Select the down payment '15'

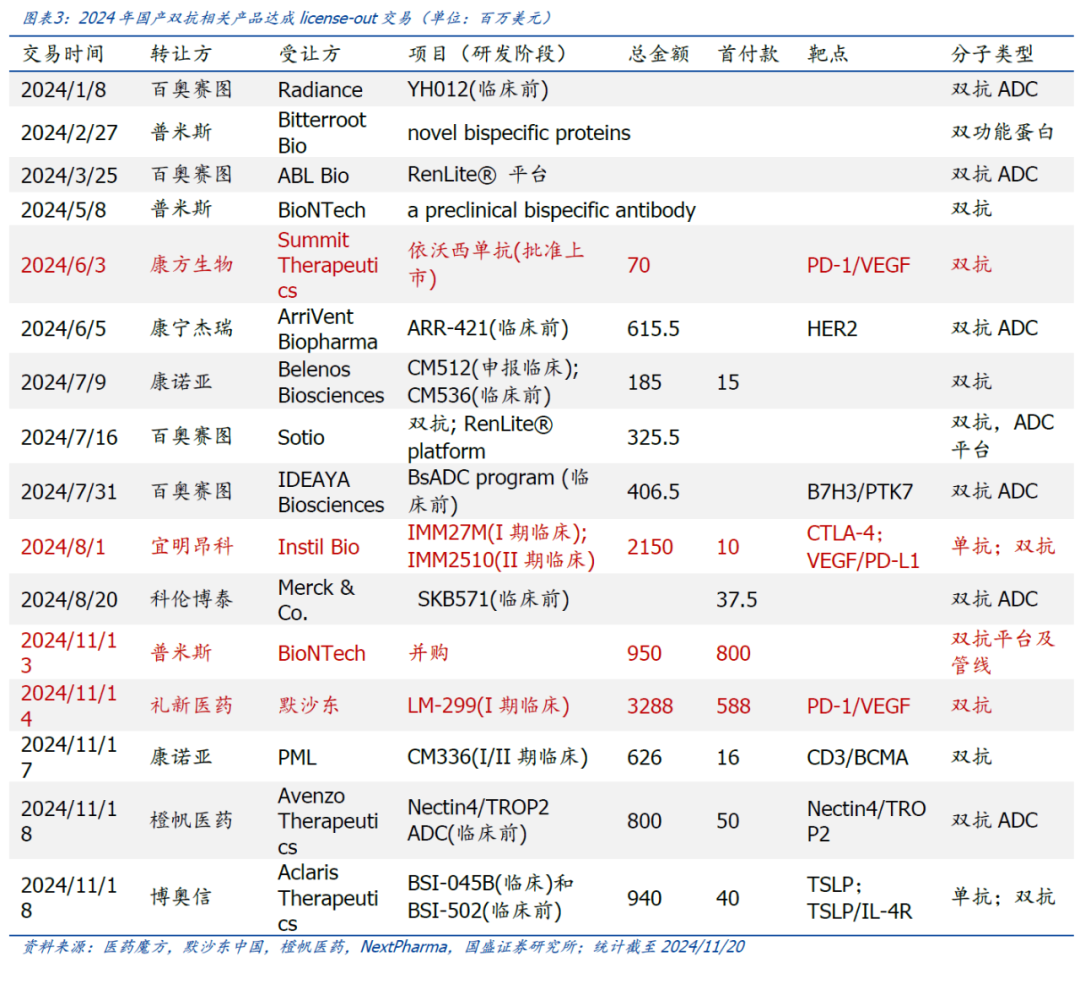[x=727, y=381]
